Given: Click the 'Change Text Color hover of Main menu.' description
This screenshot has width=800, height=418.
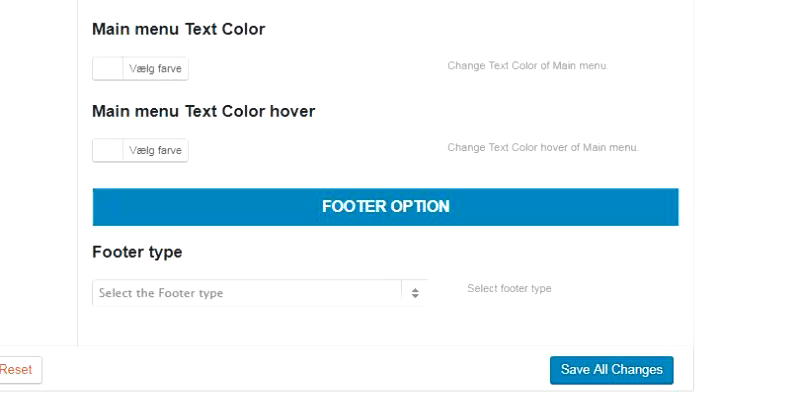Looking at the screenshot, I should coord(542,148).
